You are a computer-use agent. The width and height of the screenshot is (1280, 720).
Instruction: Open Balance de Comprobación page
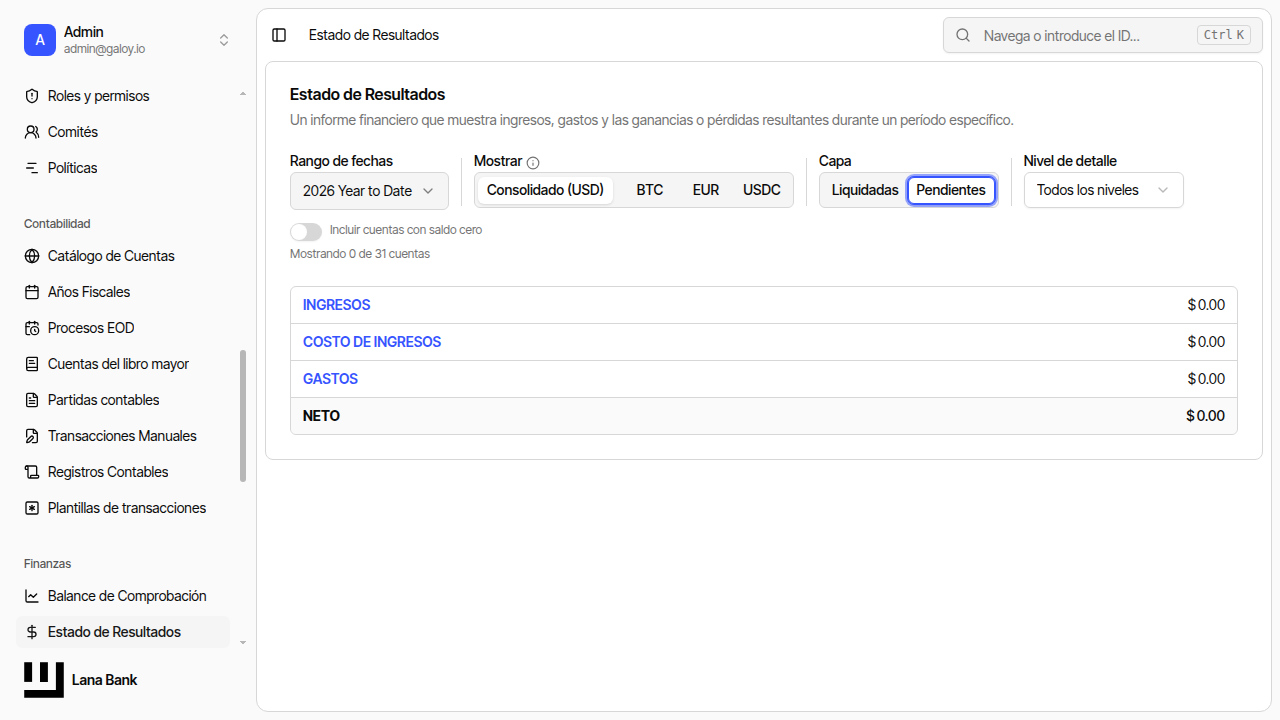(123, 596)
